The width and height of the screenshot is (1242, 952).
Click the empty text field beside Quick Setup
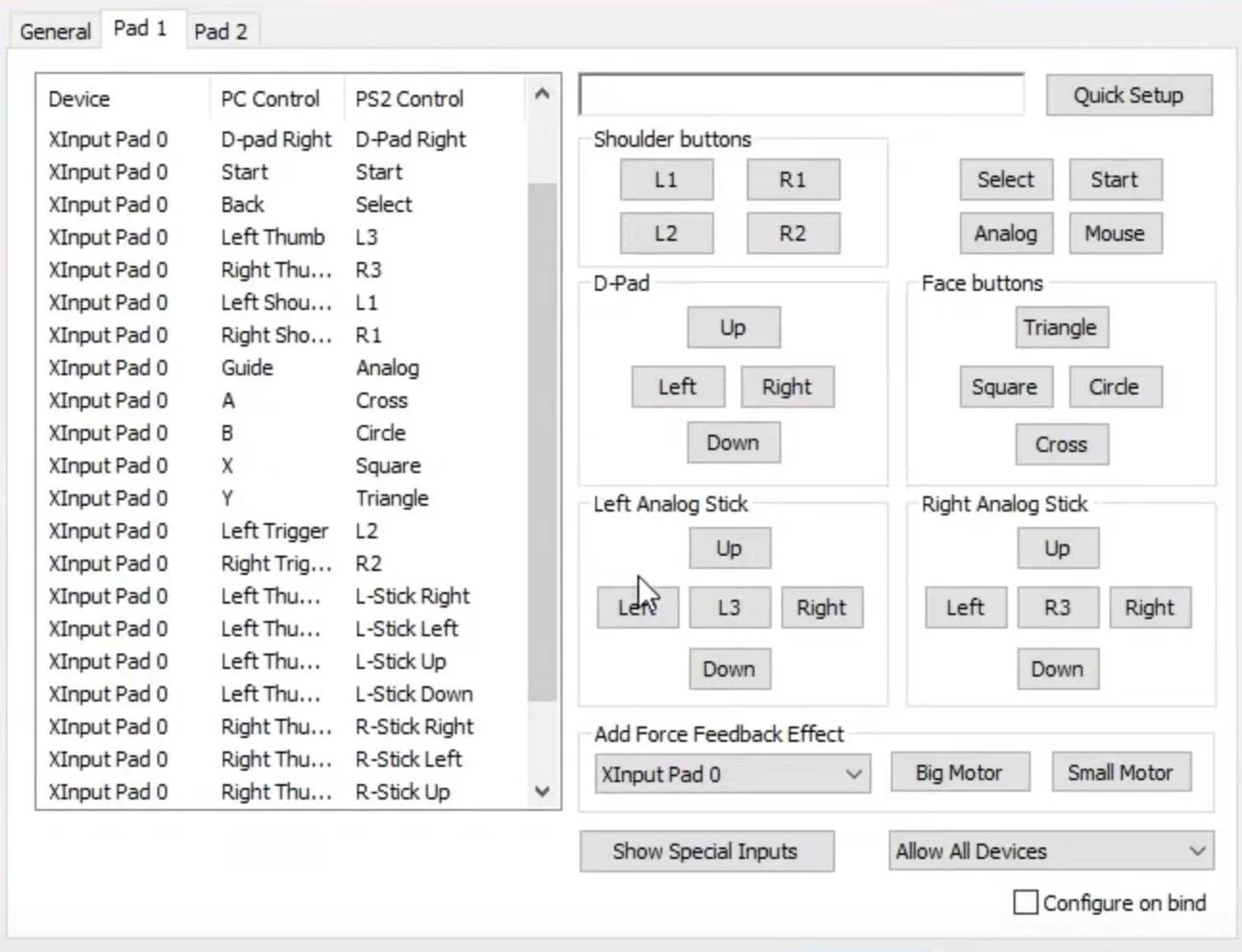(x=801, y=94)
